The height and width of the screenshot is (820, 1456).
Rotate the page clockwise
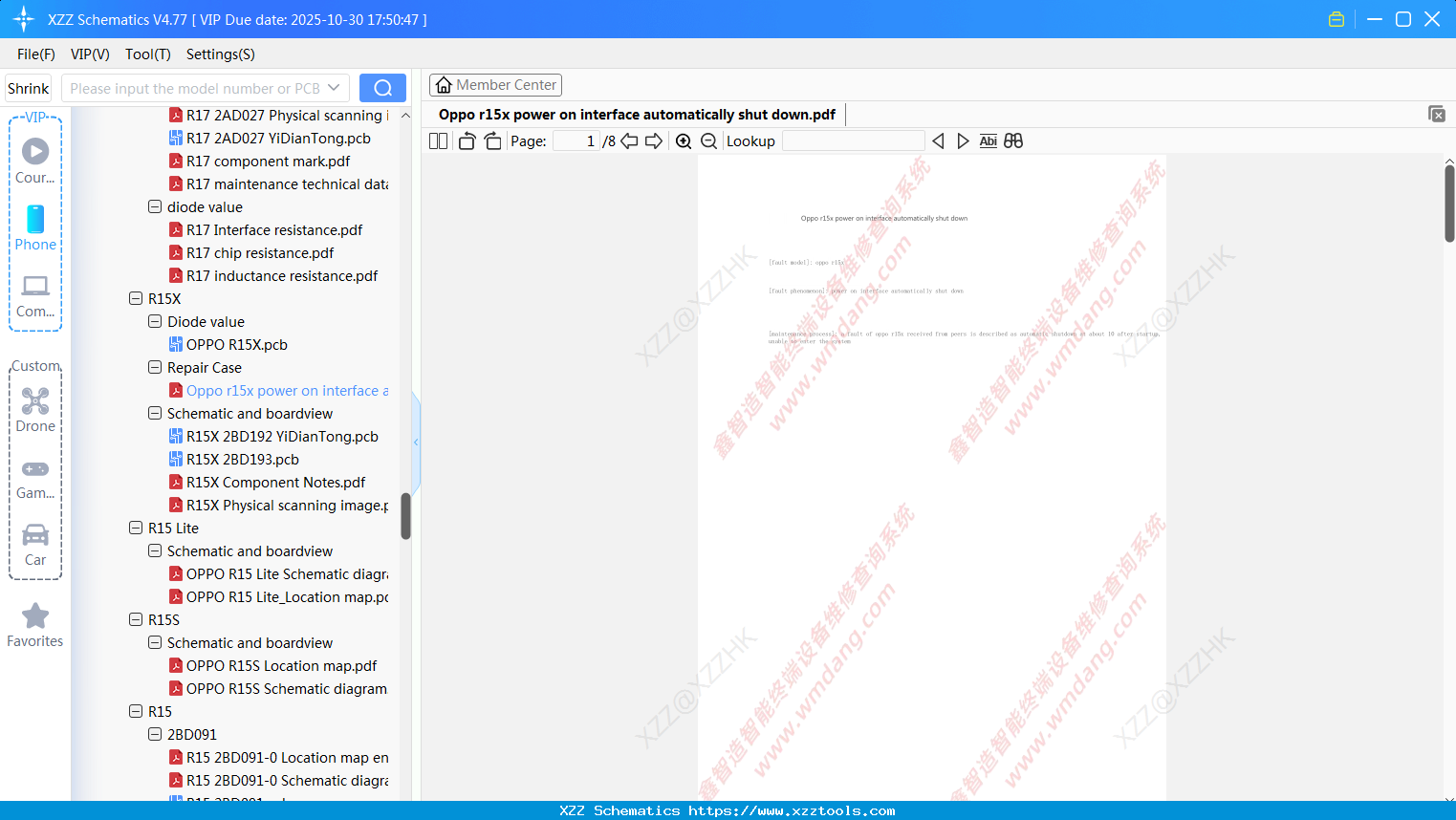[492, 141]
